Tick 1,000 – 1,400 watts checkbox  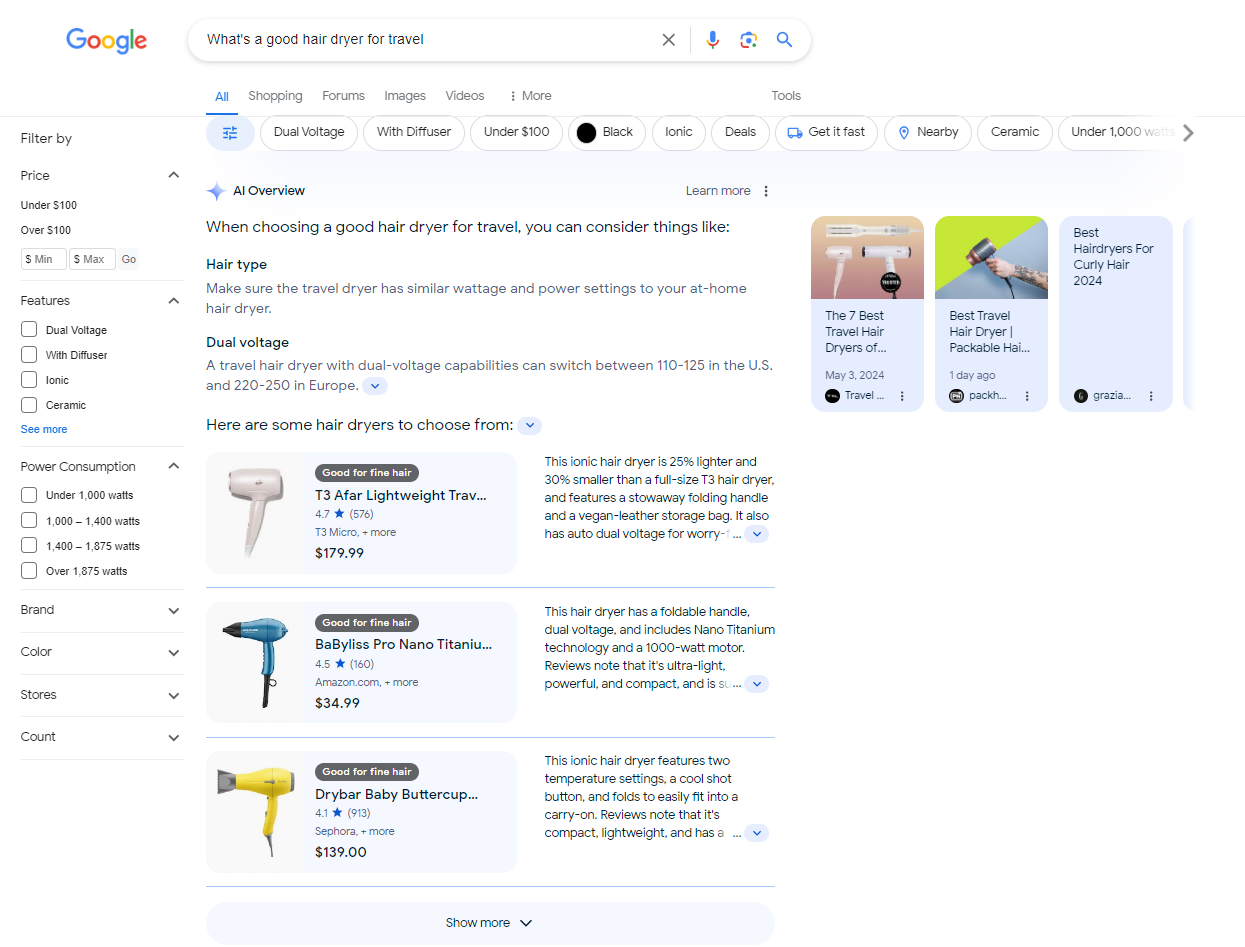pos(29,520)
